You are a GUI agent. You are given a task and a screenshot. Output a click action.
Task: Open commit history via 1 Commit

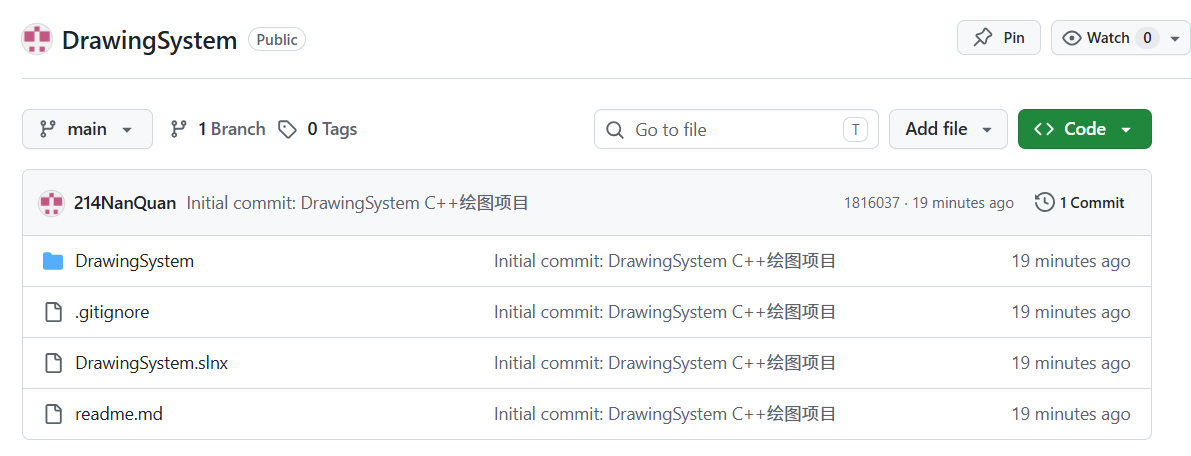[x=1079, y=203]
